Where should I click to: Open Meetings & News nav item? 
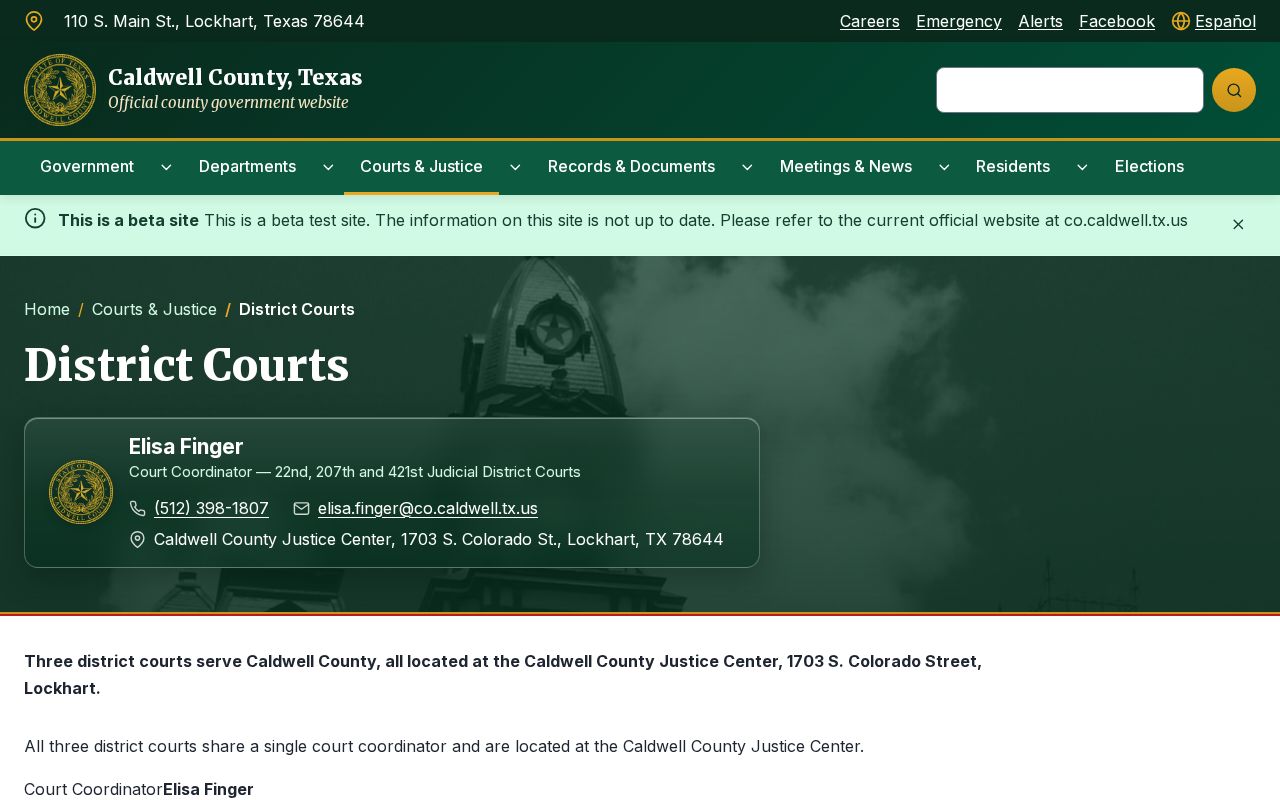(846, 166)
